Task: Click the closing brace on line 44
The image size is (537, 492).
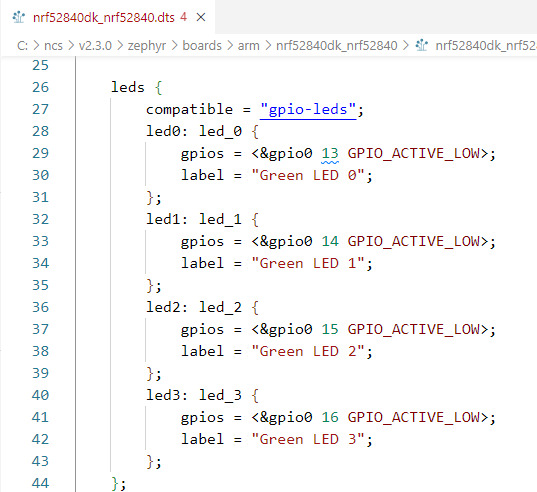Action: click(115, 483)
